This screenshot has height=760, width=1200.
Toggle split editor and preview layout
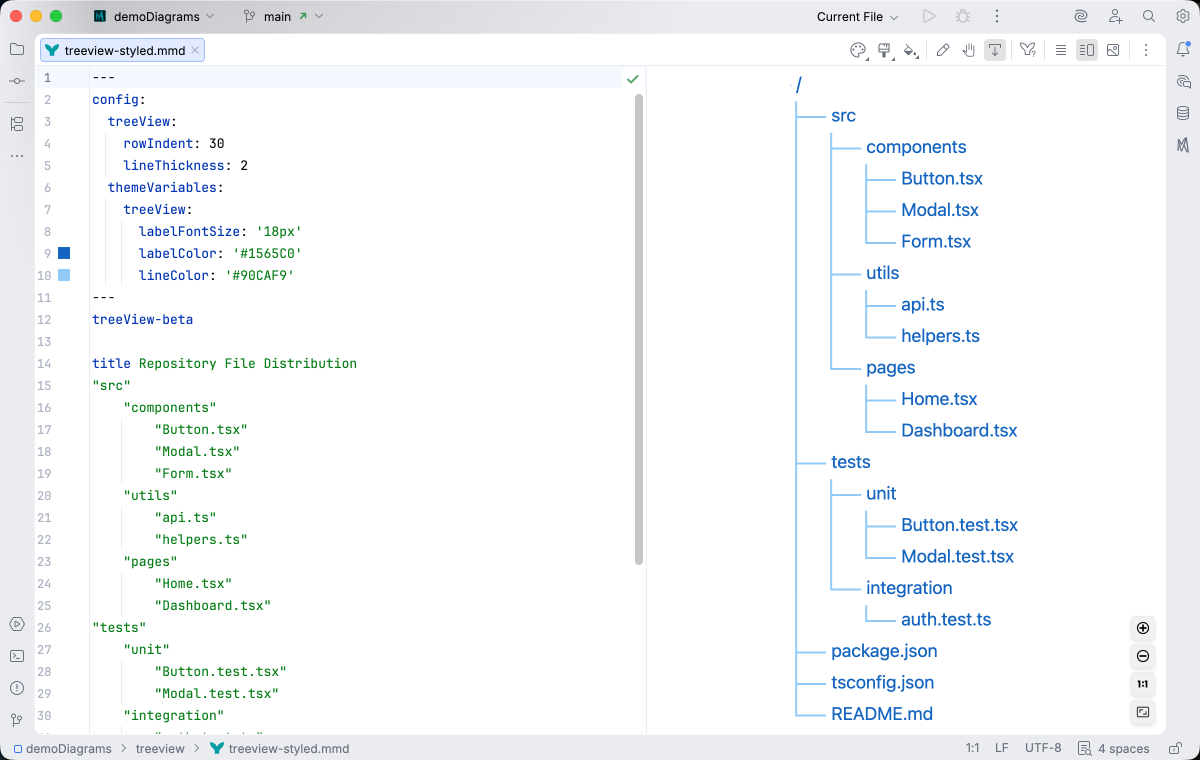coord(1086,50)
